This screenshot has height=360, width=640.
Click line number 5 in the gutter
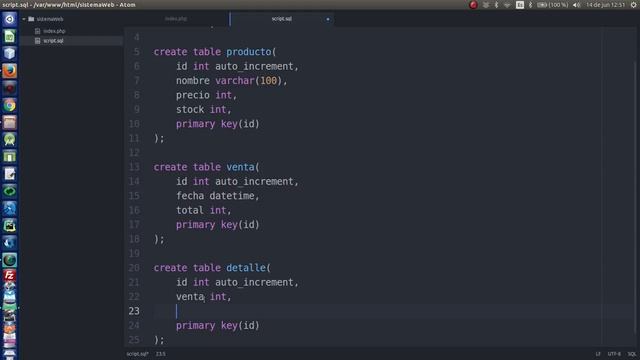[136, 52]
